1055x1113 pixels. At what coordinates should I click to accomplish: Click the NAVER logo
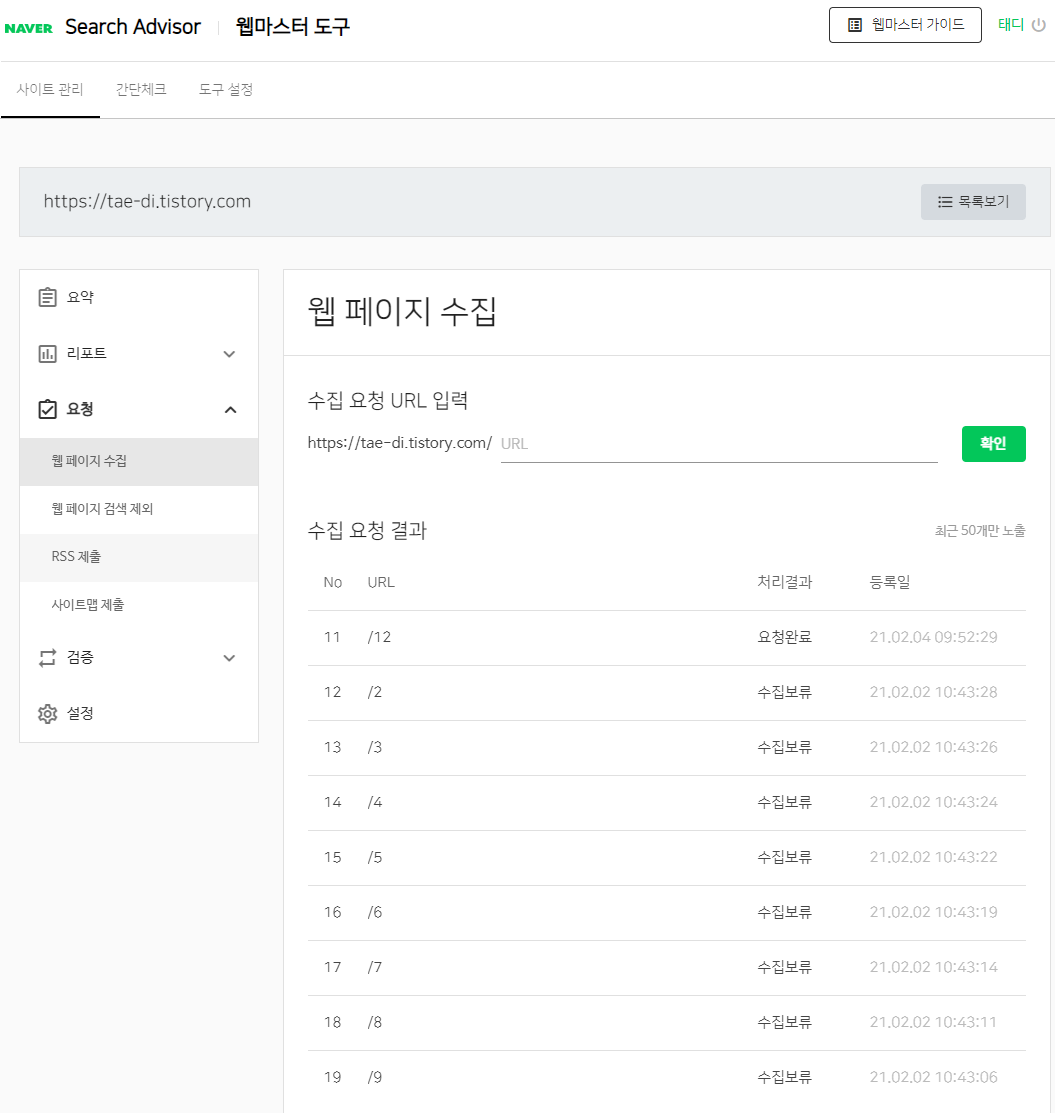pyautogui.click(x=27, y=27)
